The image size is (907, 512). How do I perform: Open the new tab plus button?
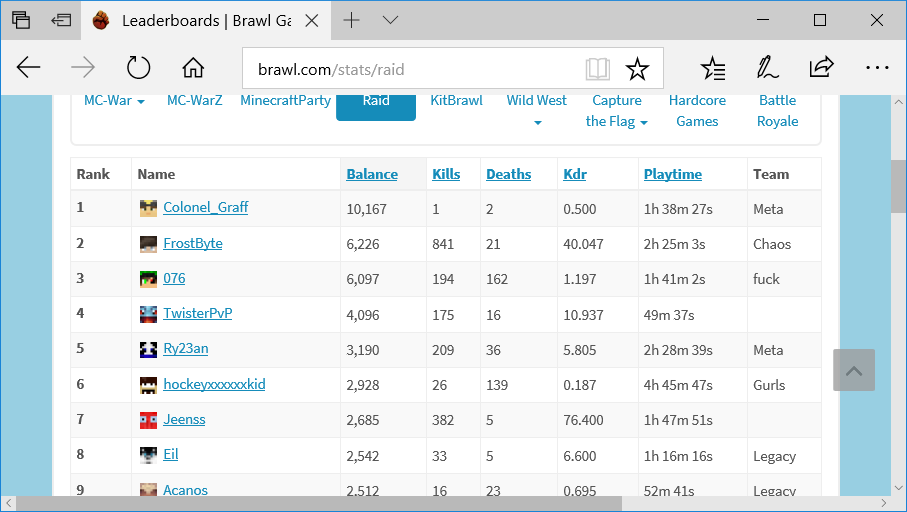(x=352, y=20)
